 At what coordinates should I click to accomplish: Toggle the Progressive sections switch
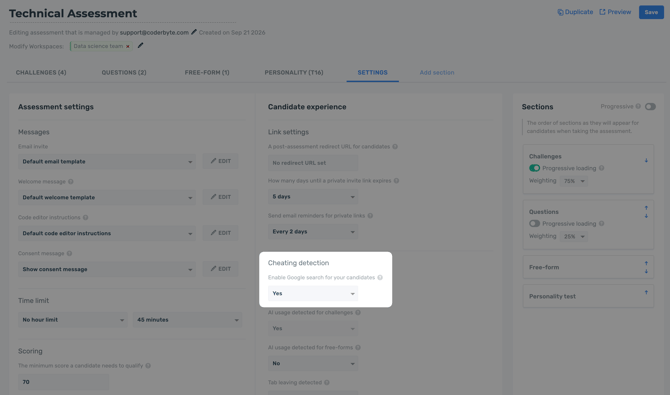point(650,106)
